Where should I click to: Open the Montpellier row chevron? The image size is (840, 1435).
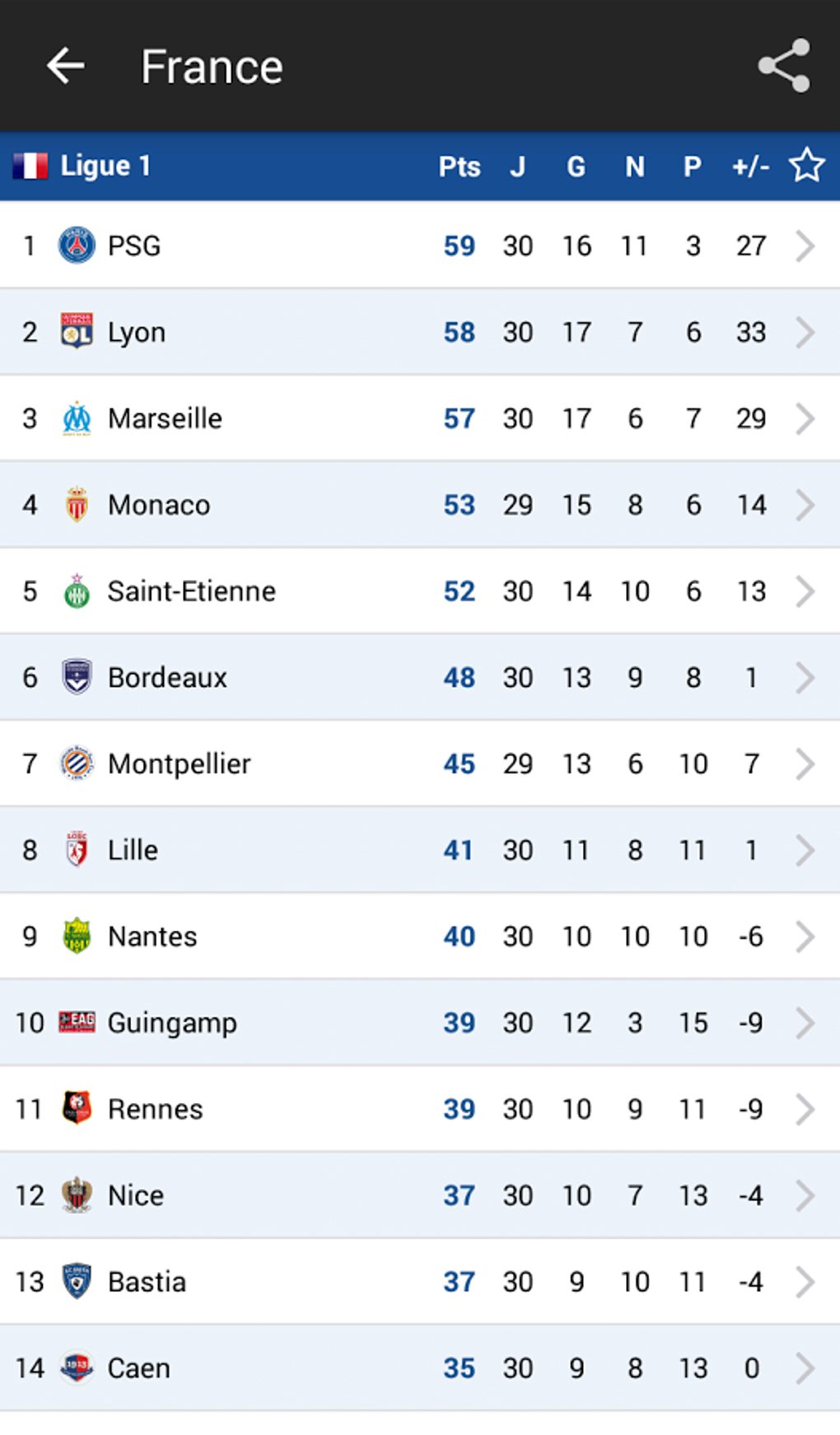click(805, 764)
